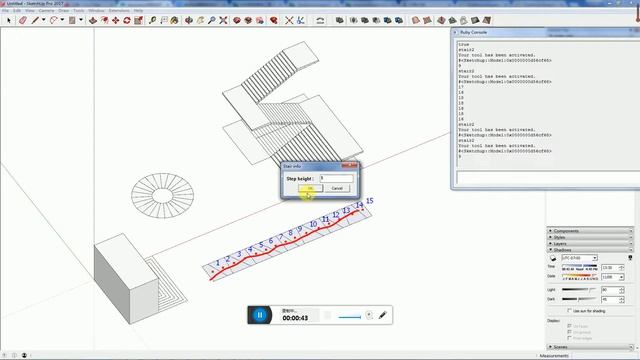Click the Light value stepper
The width and height of the screenshot is (640, 360).
click(x=621, y=290)
